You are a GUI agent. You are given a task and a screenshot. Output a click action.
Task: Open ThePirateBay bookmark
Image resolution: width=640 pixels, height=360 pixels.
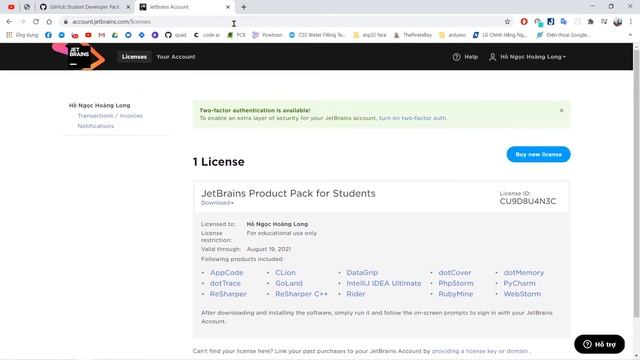click(x=413, y=35)
